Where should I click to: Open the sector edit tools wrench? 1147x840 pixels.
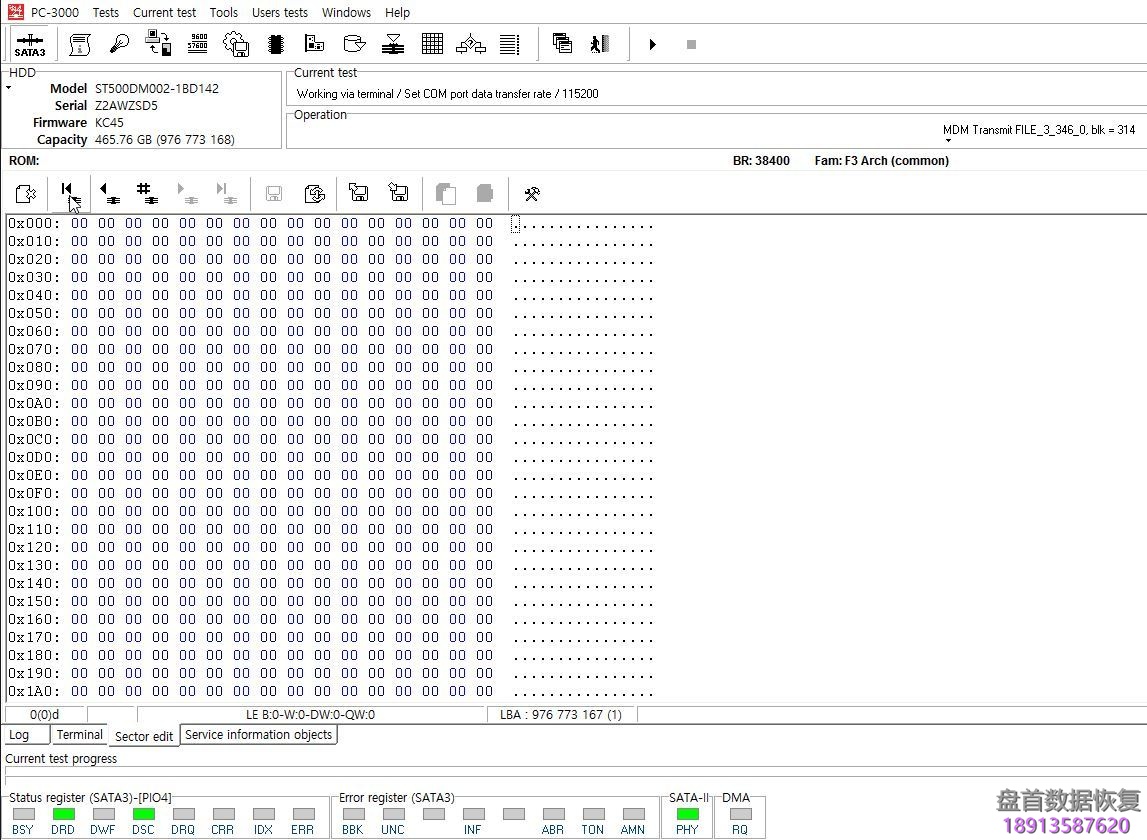click(532, 192)
